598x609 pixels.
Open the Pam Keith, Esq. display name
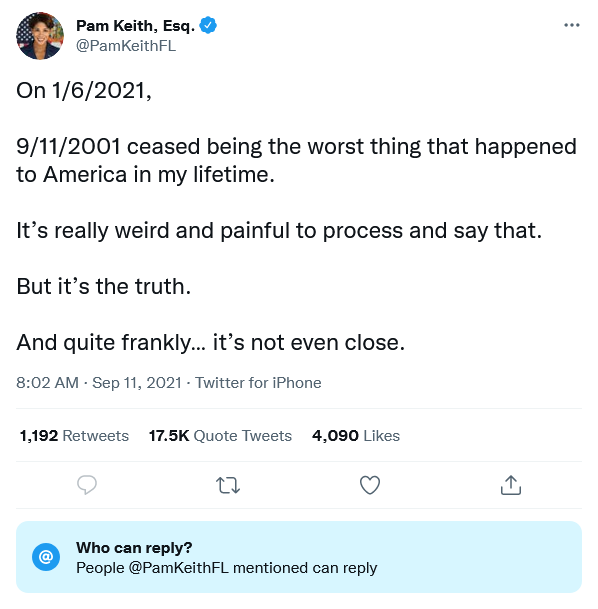[x=136, y=26]
